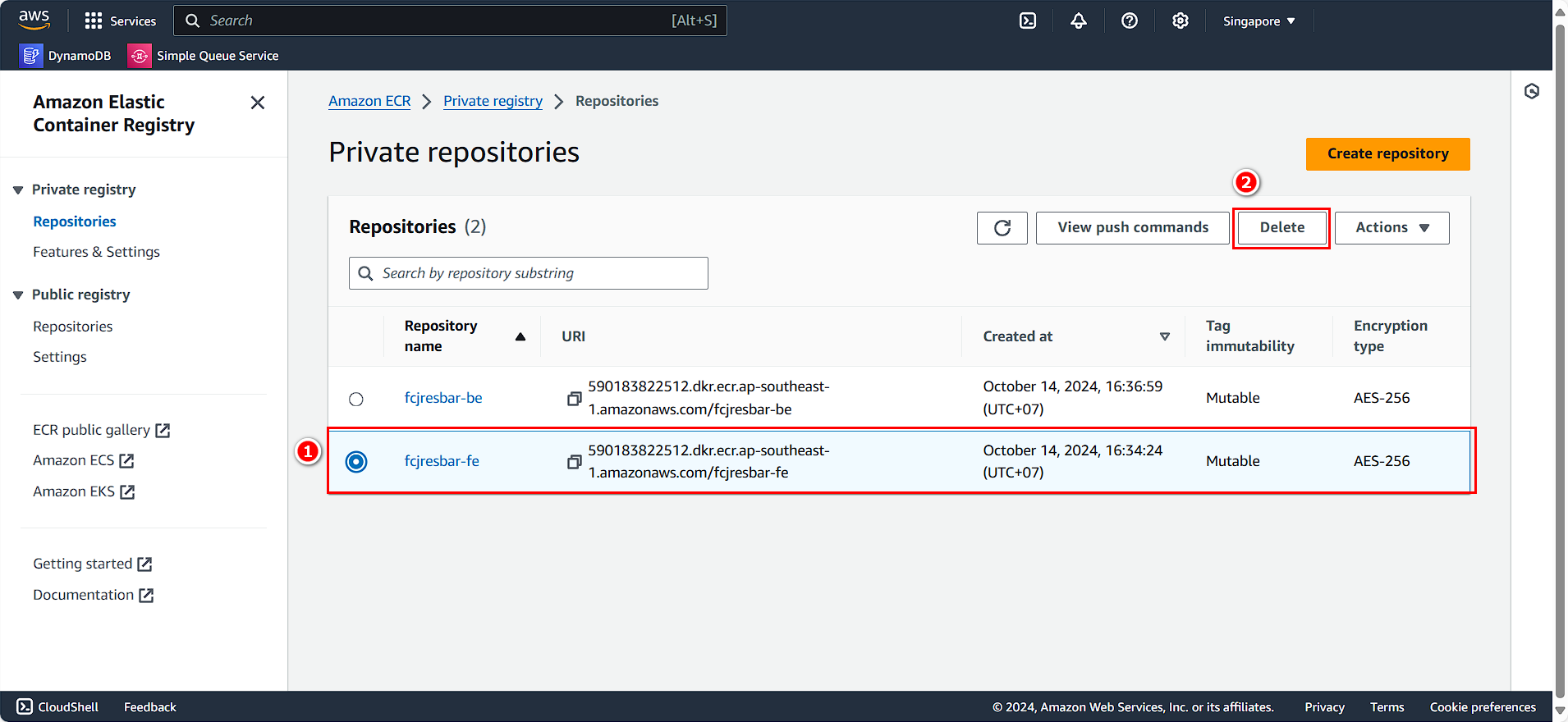The width and height of the screenshot is (1568, 722).
Task: Click the vertical page scrollbar
Action: coord(1561,361)
